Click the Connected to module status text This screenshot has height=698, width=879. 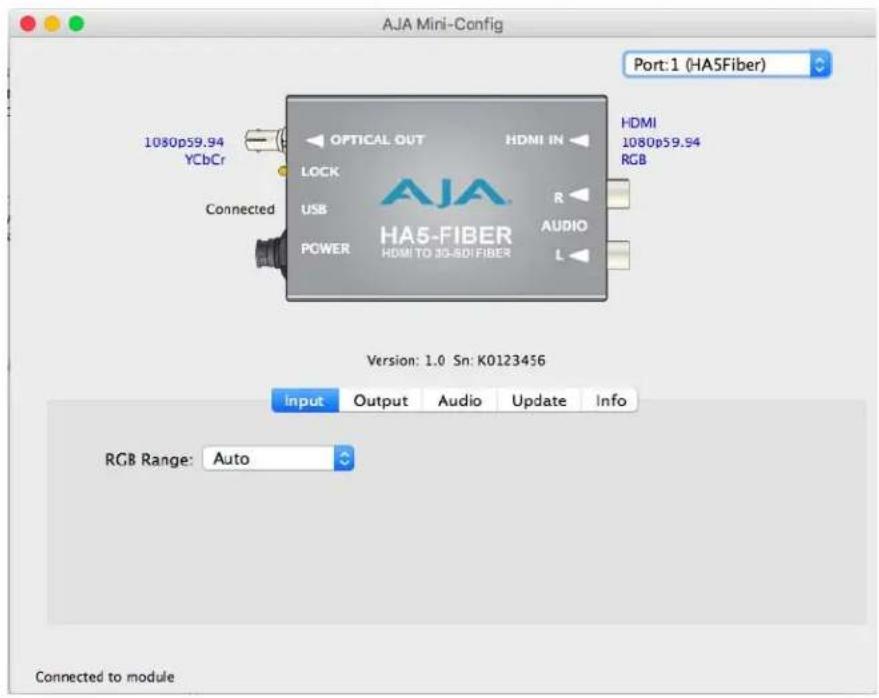pyautogui.click(x=105, y=677)
